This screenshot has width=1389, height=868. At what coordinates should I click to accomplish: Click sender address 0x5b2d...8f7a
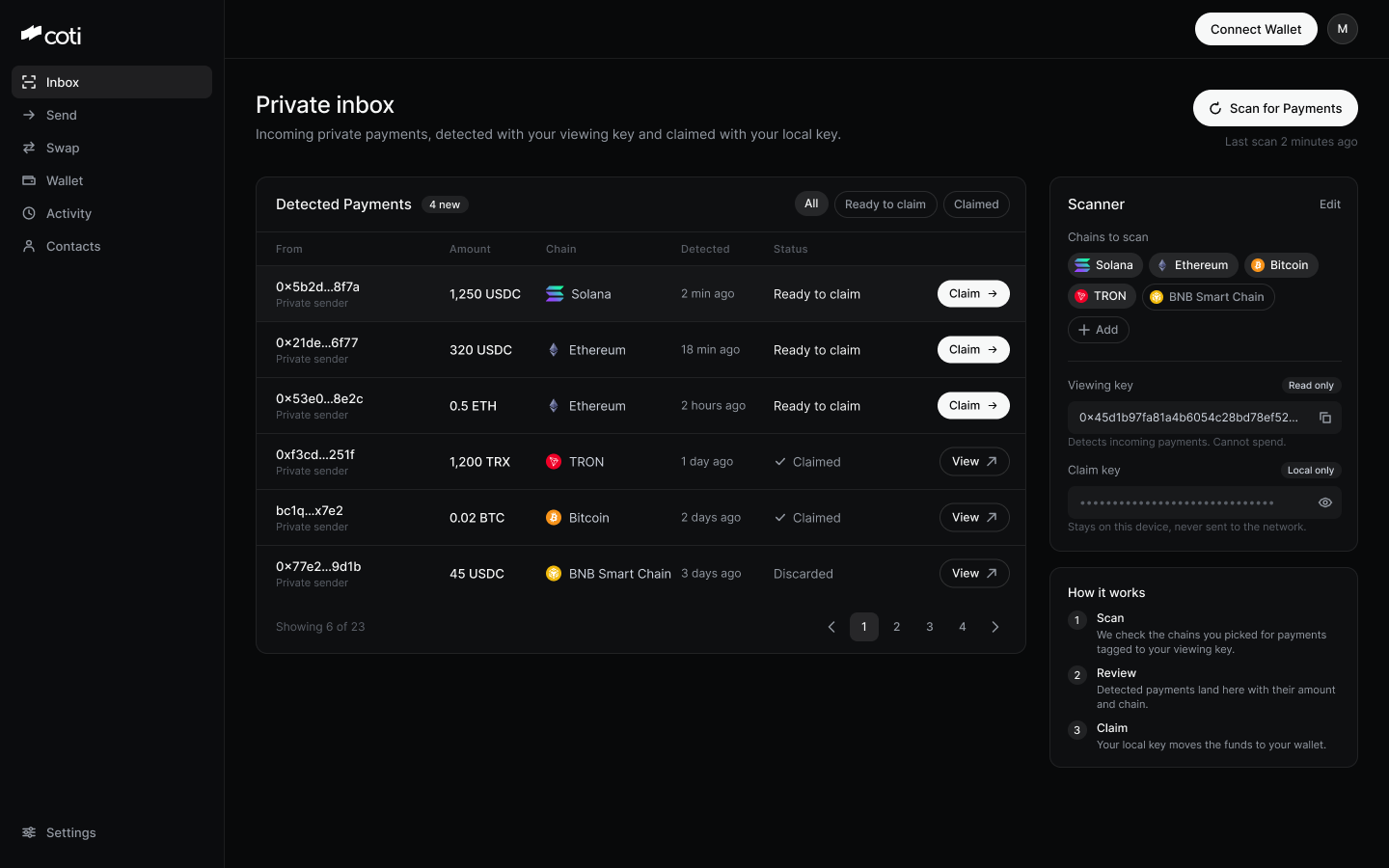(317, 286)
